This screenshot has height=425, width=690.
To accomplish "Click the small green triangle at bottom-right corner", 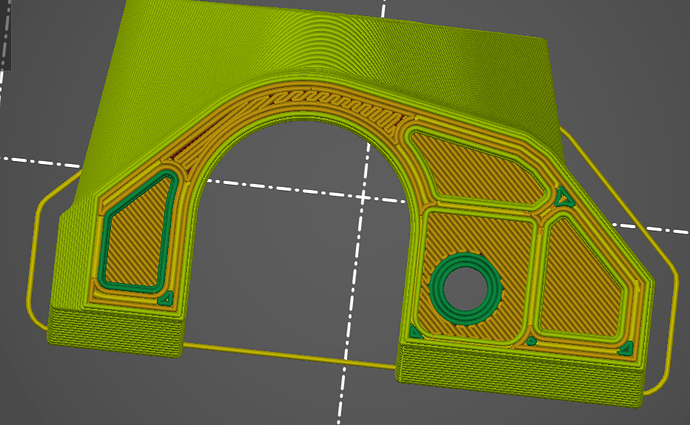I will (x=626, y=349).
